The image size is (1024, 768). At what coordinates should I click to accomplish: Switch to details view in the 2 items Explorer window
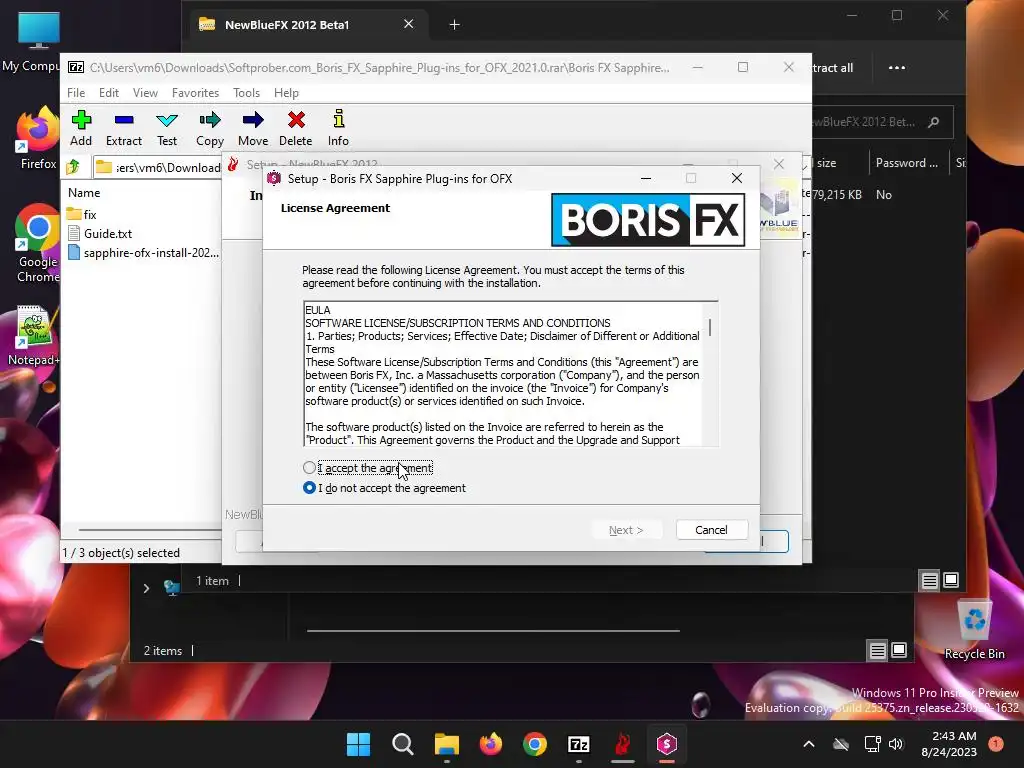(x=878, y=650)
